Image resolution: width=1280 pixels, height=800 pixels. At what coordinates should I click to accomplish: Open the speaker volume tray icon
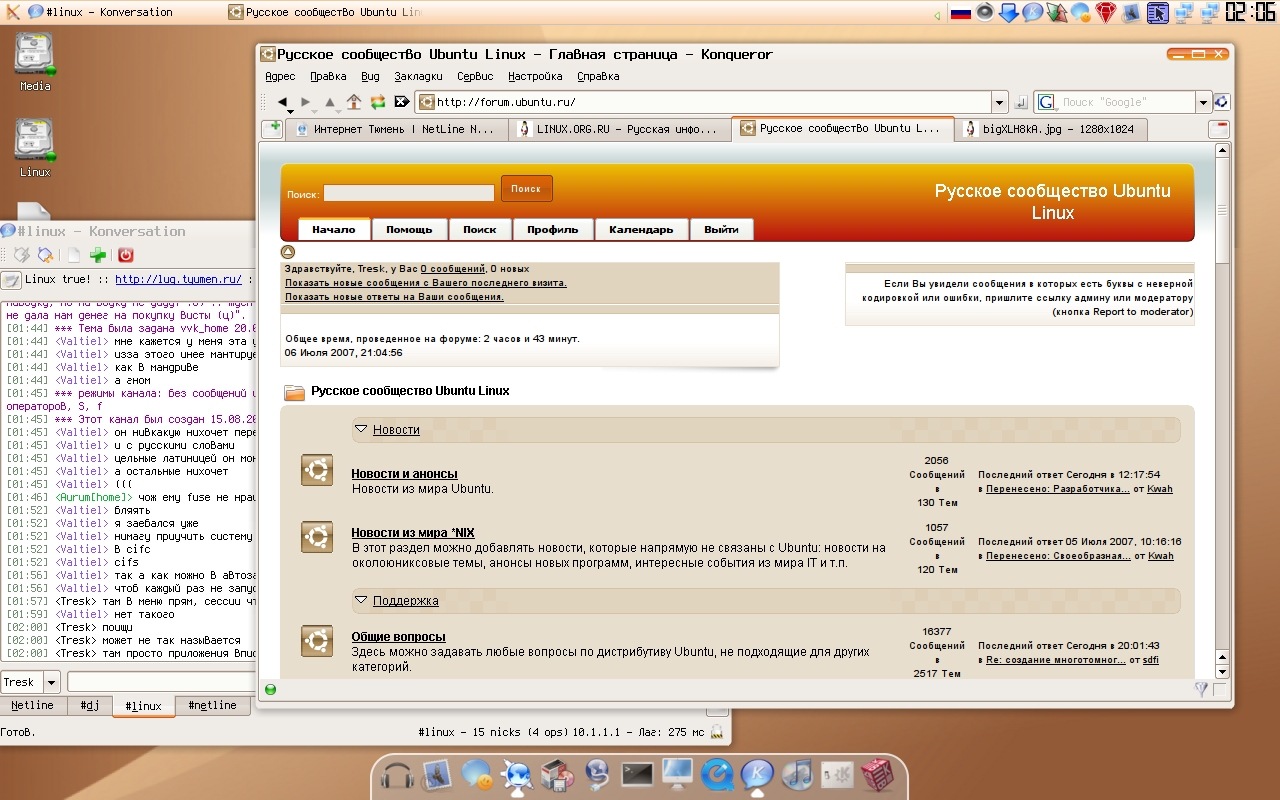coord(985,12)
